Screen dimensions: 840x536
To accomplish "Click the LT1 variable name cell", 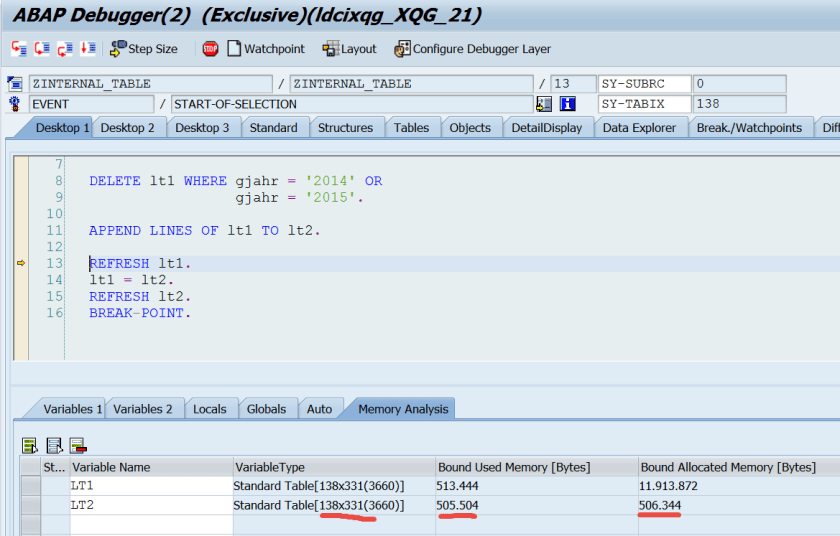I will [x=150, y=486].
